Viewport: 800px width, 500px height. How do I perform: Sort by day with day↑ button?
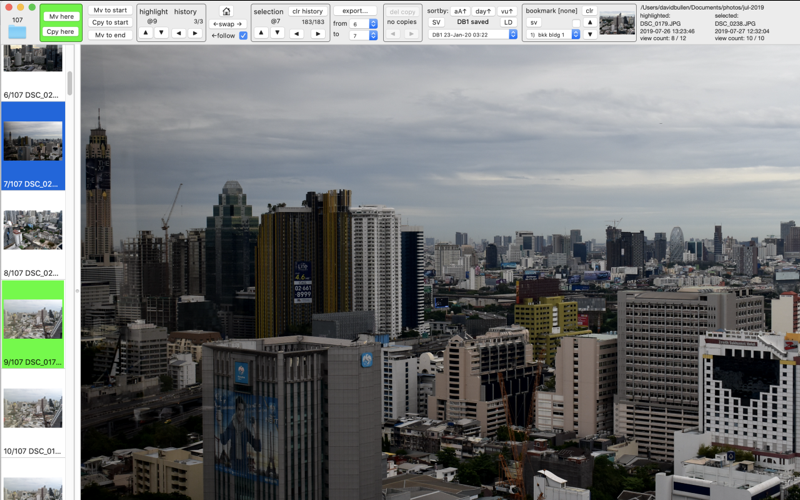483,11
